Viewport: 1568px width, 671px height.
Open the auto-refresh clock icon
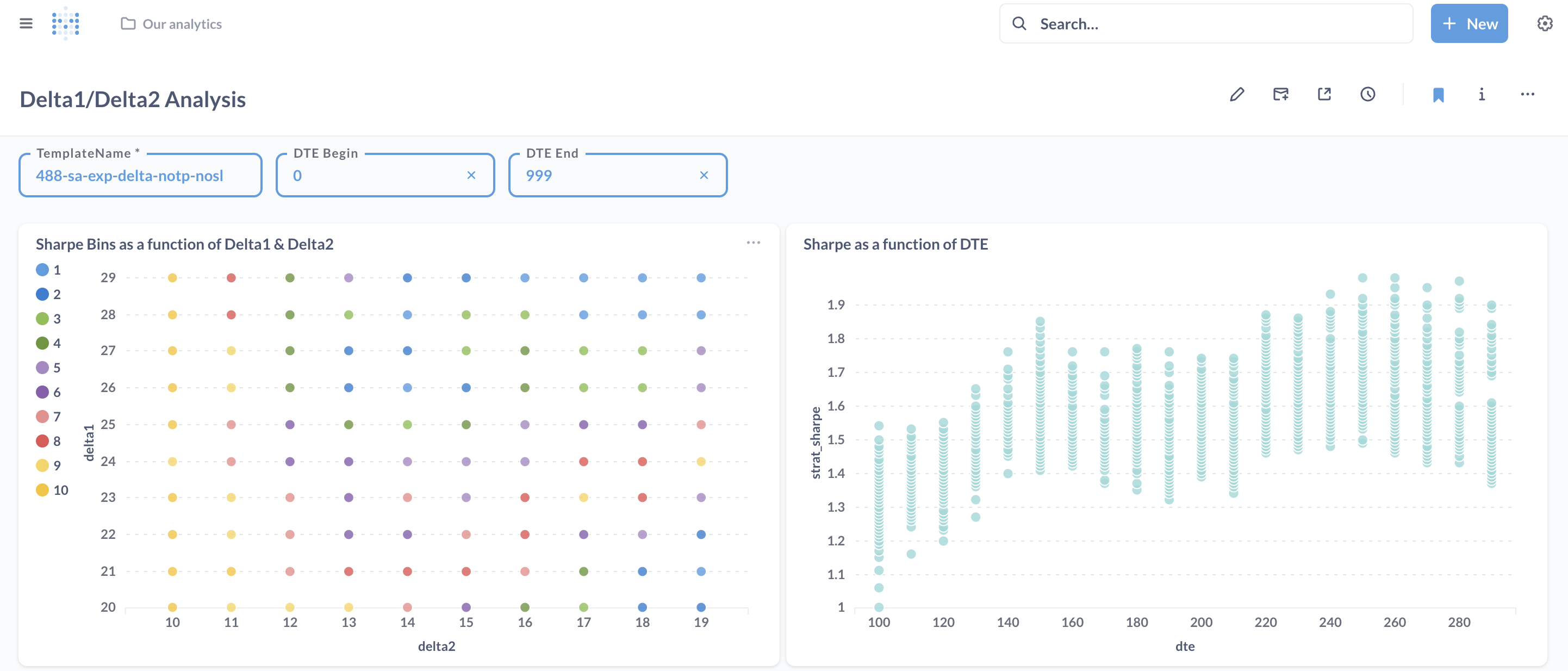[x=1368, y=95]
